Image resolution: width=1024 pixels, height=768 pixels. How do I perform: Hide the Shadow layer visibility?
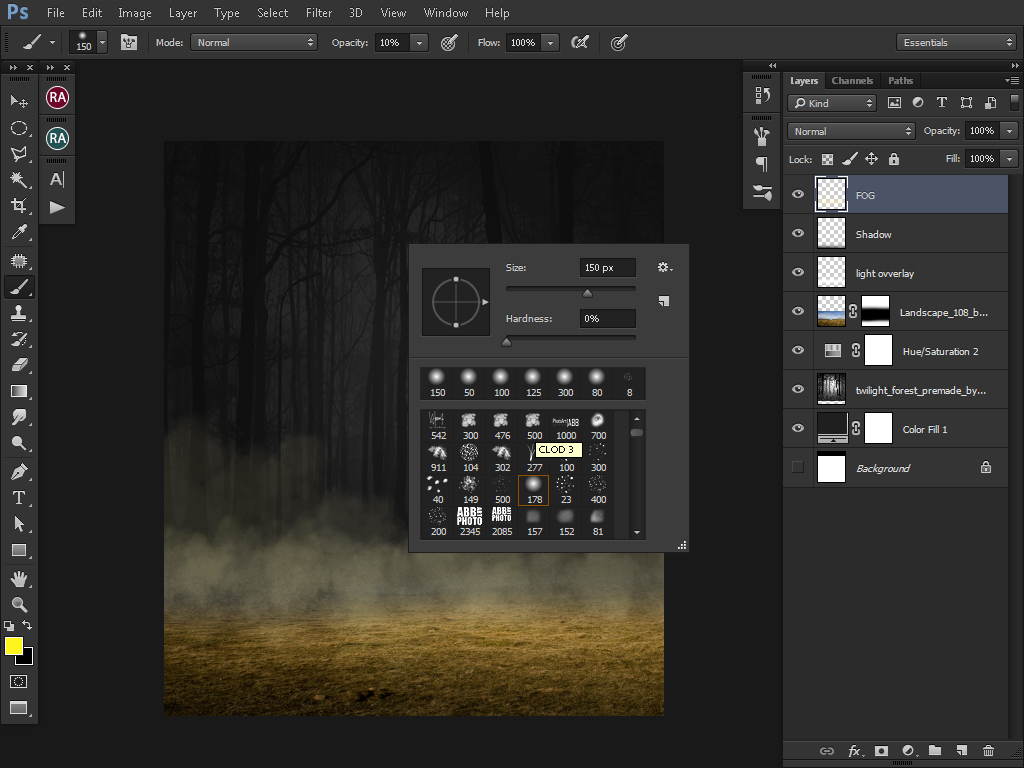pos(798,234)
